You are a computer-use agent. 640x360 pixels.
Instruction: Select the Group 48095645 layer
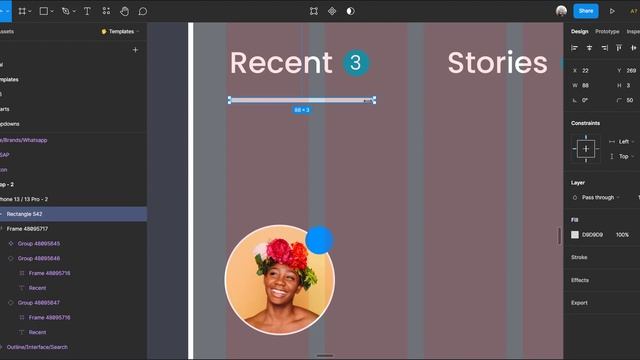click(x=73, y=244)
